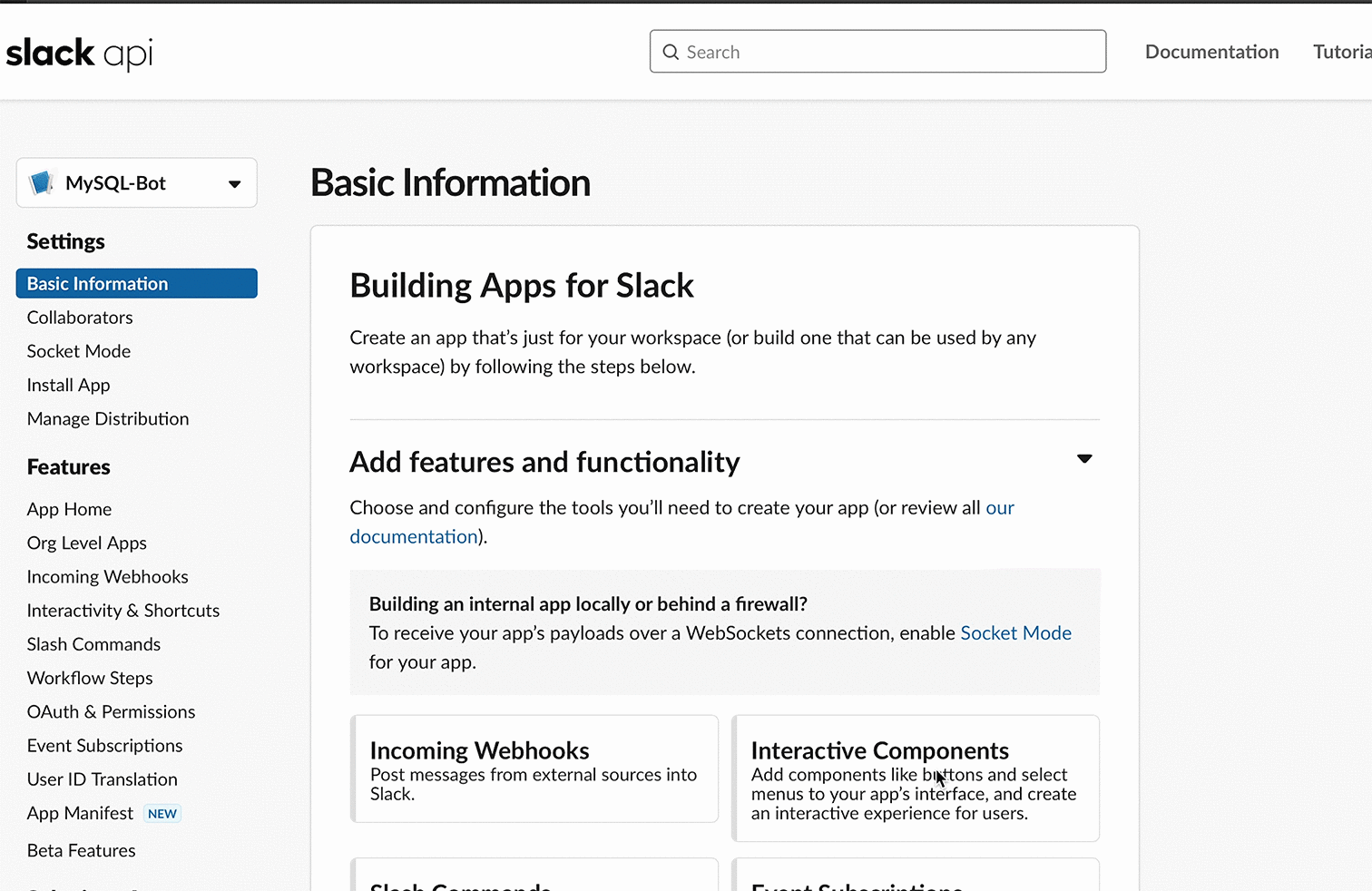The image size is (1372, 891).
Task: Click the 'Features' sidebar heading
Action: tap(69, 467)
